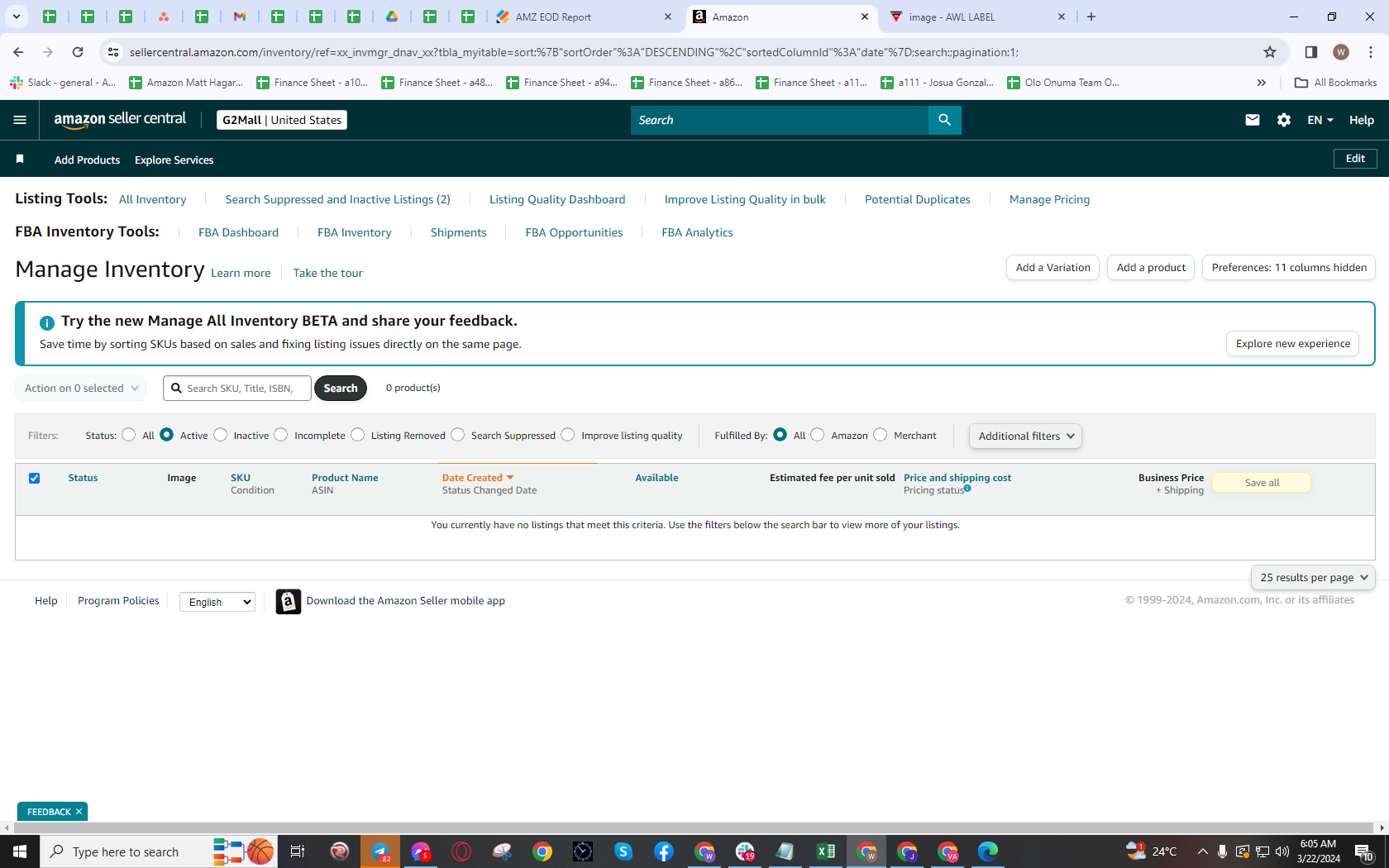Open the messages envelope icon
Screen dimensions: 1389x868
click(x=1252, y=120)
